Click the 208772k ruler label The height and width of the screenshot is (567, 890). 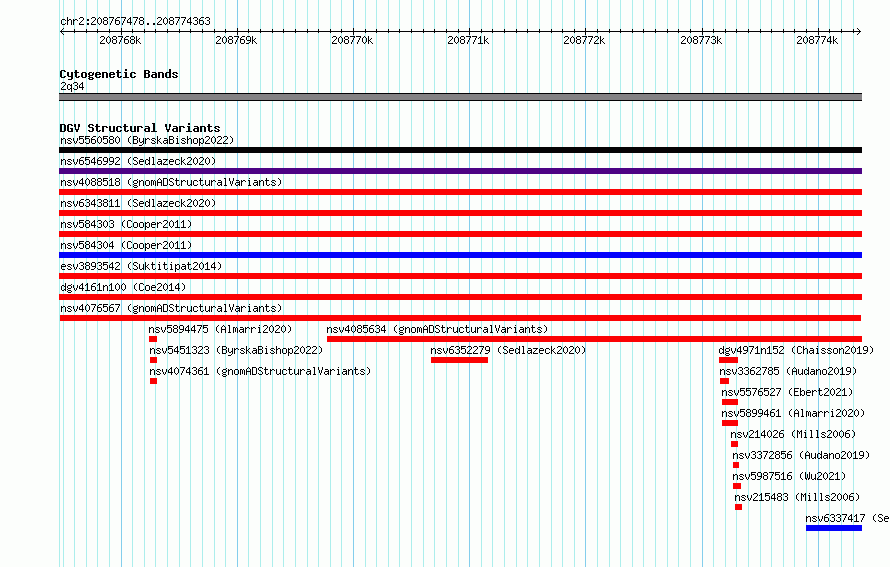click(584, 40)
